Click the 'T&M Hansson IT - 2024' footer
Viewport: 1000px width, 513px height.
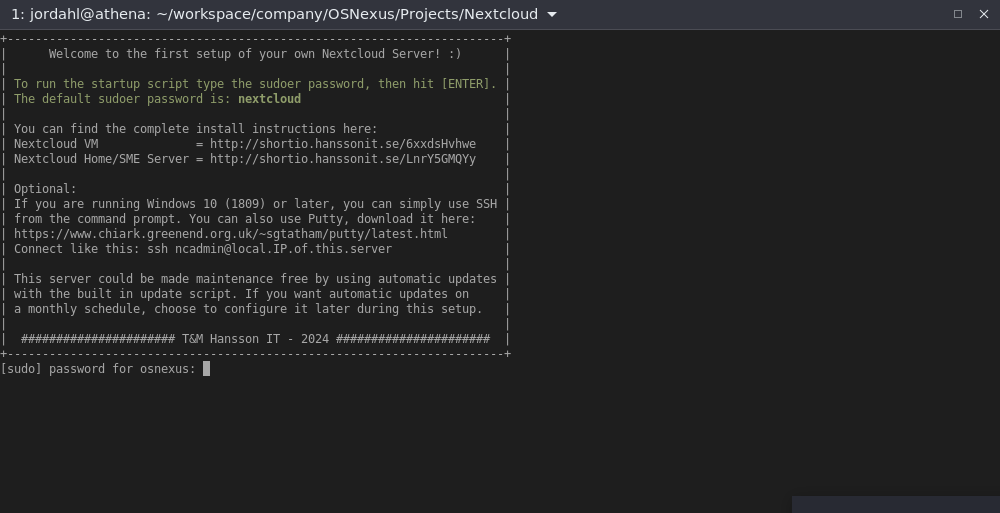point(255,339)
